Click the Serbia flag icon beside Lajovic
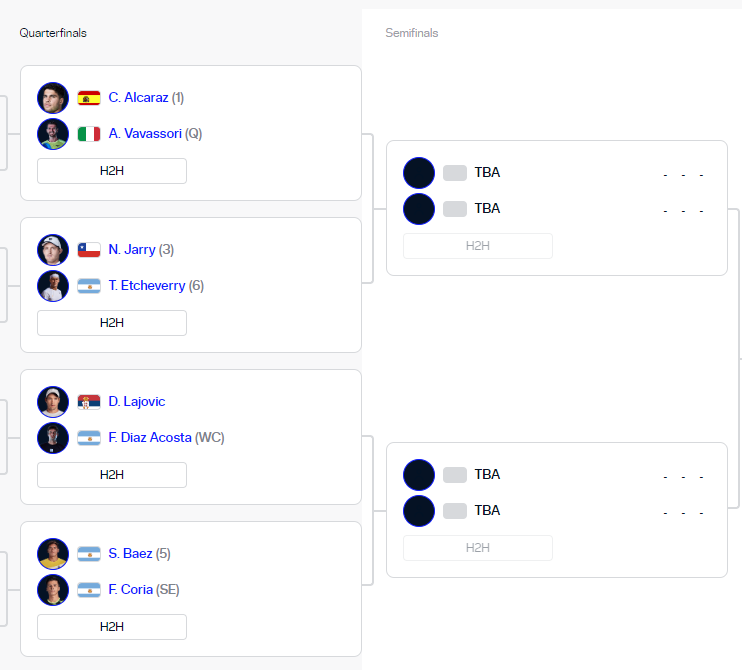The height and width of the screenshot is (670, 742). click(89, 402)
